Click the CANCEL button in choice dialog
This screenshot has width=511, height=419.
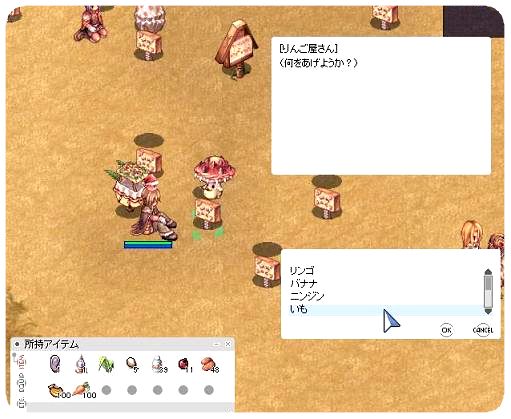click(483, 330)
